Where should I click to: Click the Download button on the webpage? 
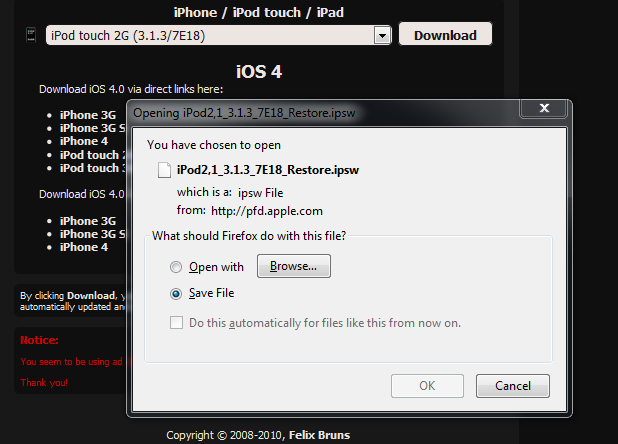click(x=445, y=35)
